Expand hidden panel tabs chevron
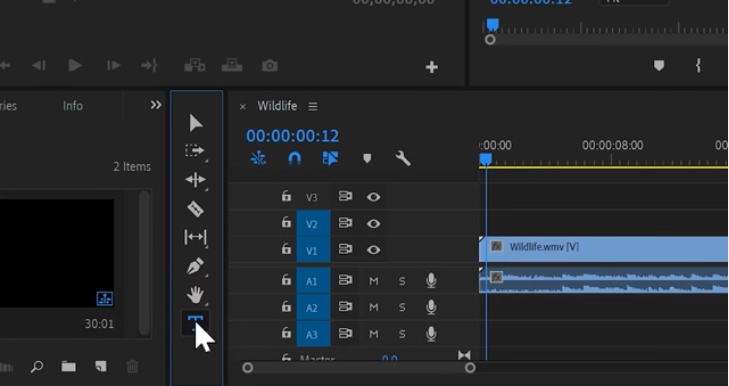Viewport: 729px width, 386px height. pos(156,105)
